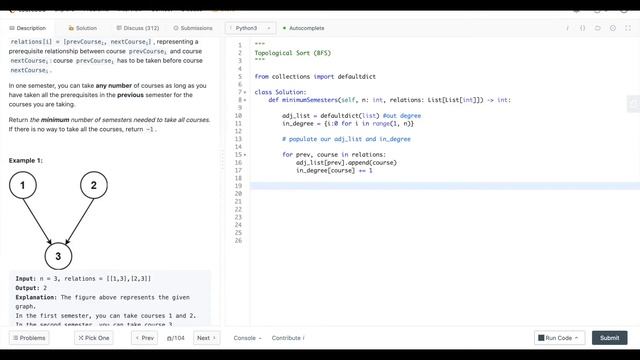Click the 'class Solution:' code line
Screen dimensions: 640x360
coord(280,92)
